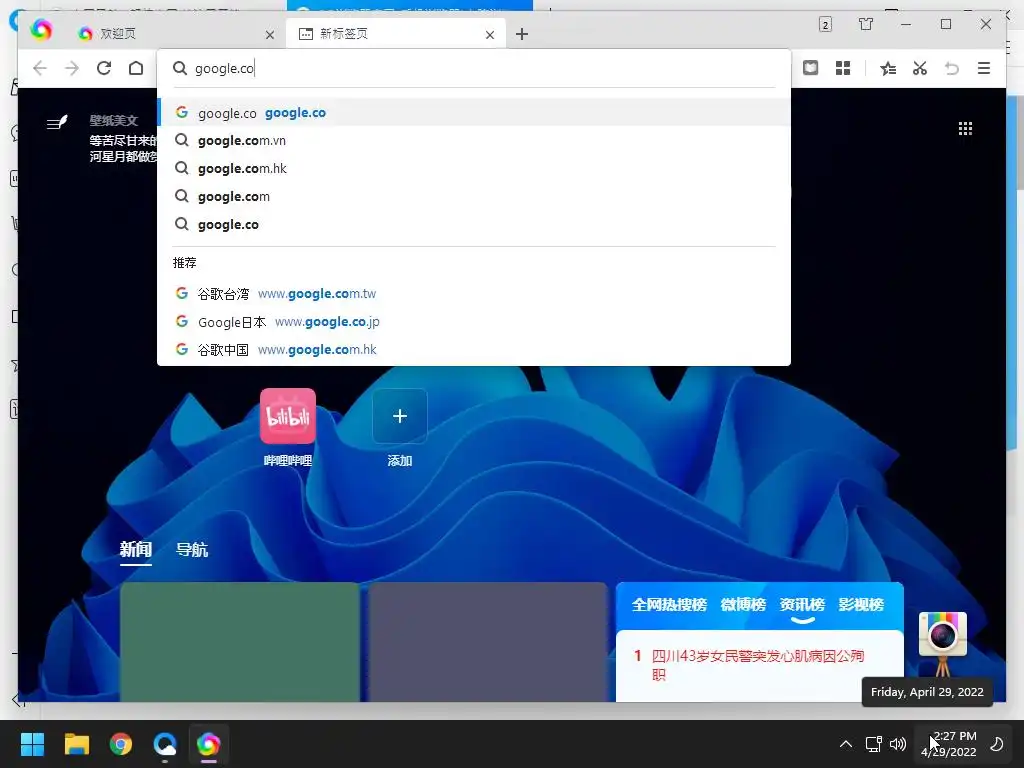Click the colorful 360 browser taskbar icon

click(x=208, y=744)
